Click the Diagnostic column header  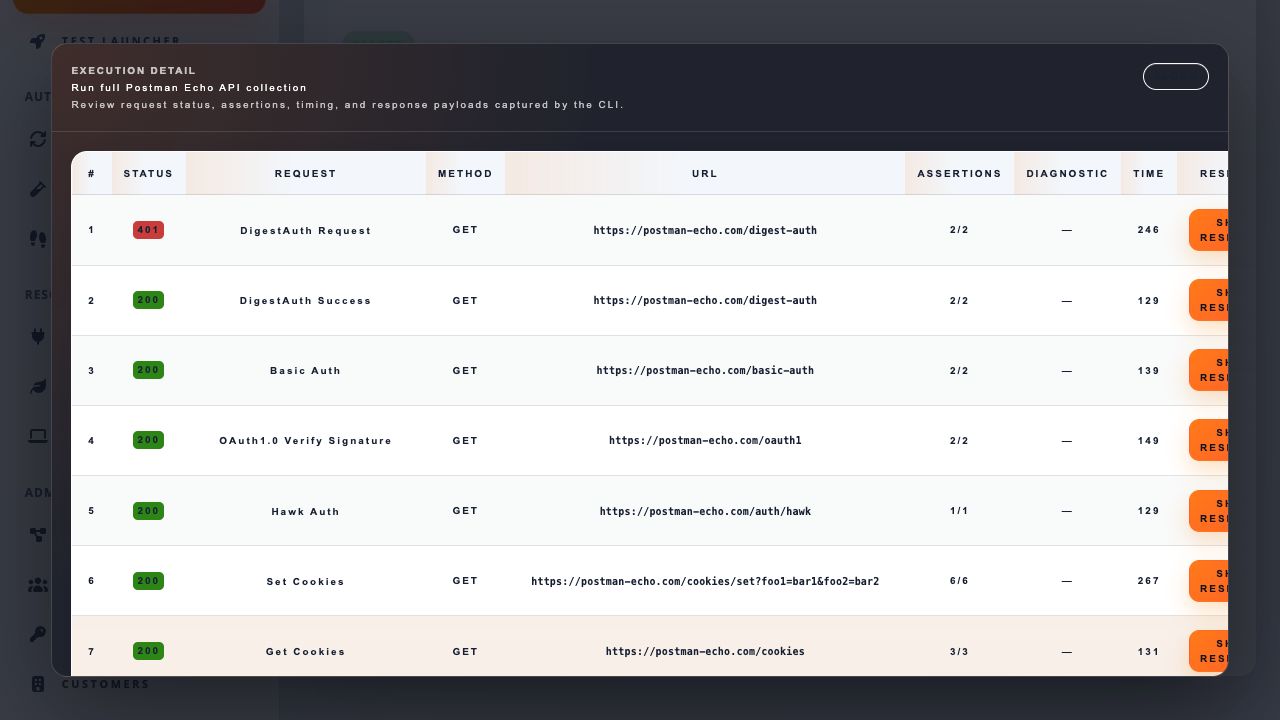click(1067, 173)
